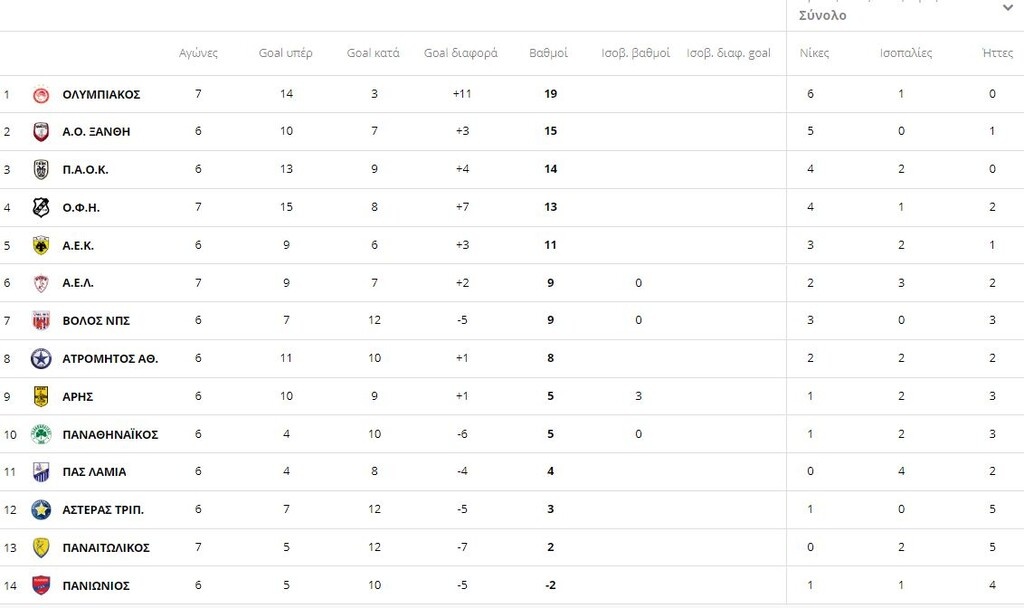The image size is (1024, 608).
Task: Expand the Σύνολο dropdown chevron
Action: click(1007, 8)
